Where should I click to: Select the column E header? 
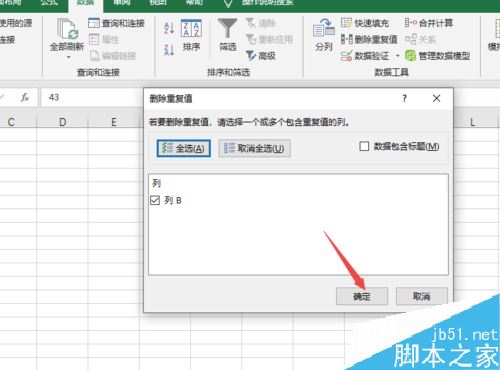[114, 122]
